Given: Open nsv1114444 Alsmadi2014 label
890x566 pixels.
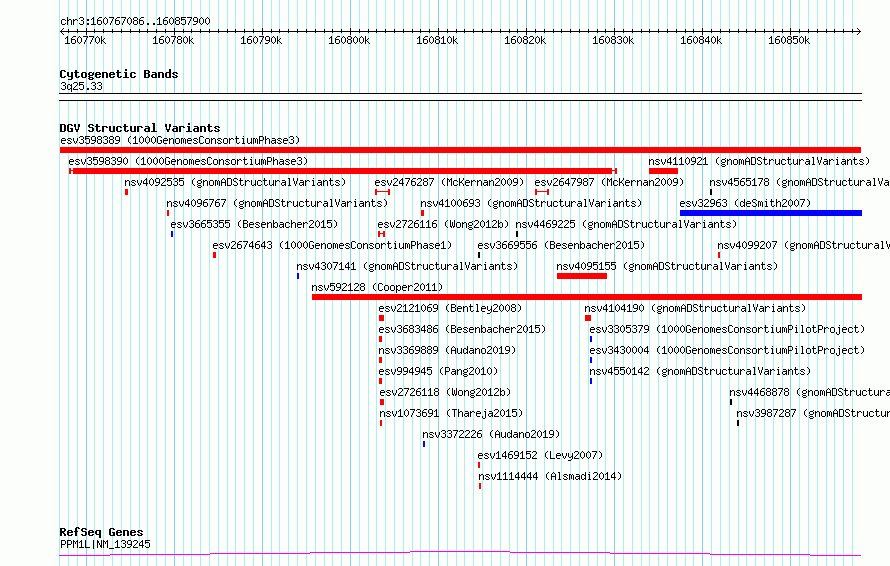Looking at the screenshot, I should coord(550,476).
